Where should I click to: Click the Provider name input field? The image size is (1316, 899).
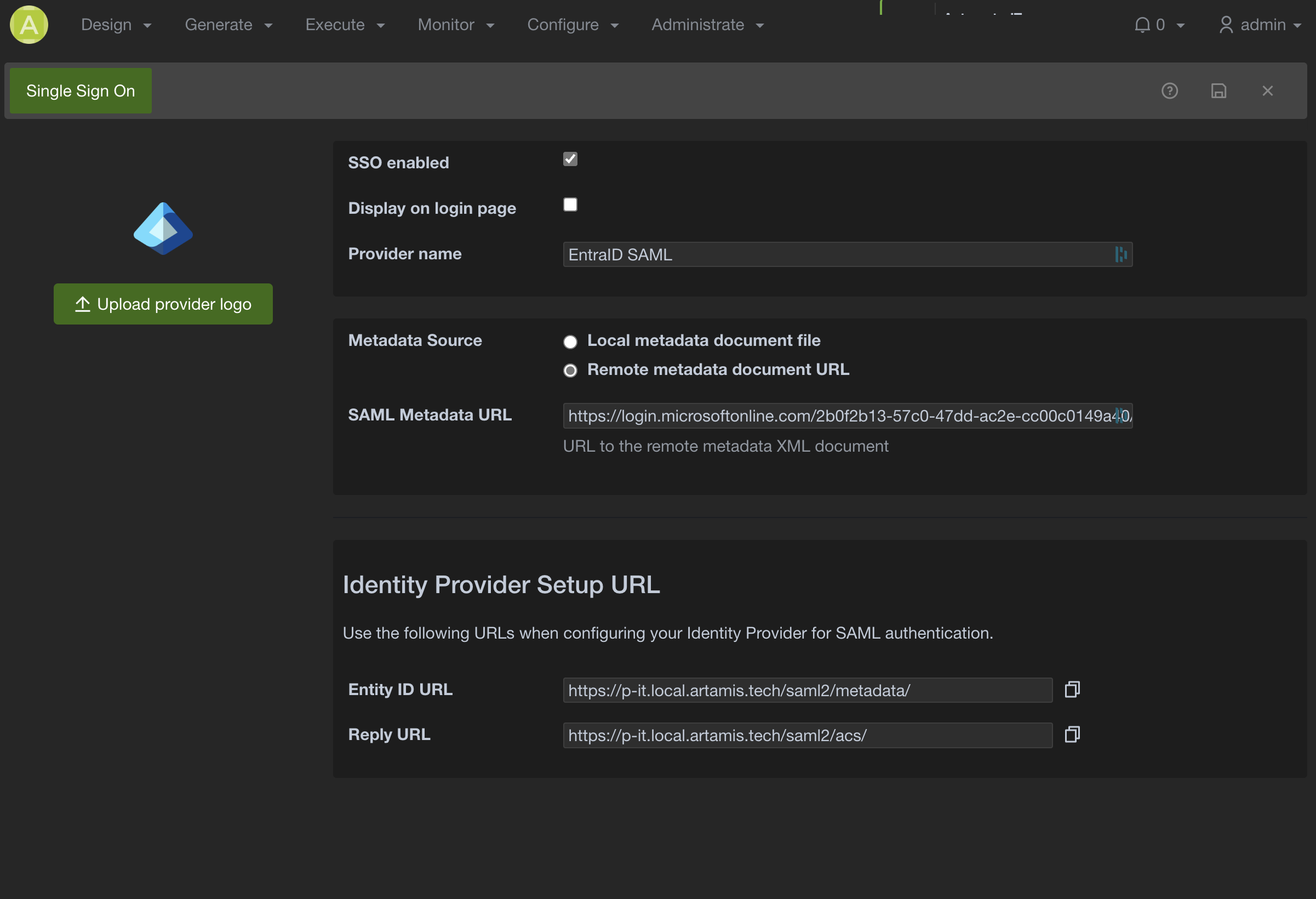pyautogui.click(x=848, y=254)
